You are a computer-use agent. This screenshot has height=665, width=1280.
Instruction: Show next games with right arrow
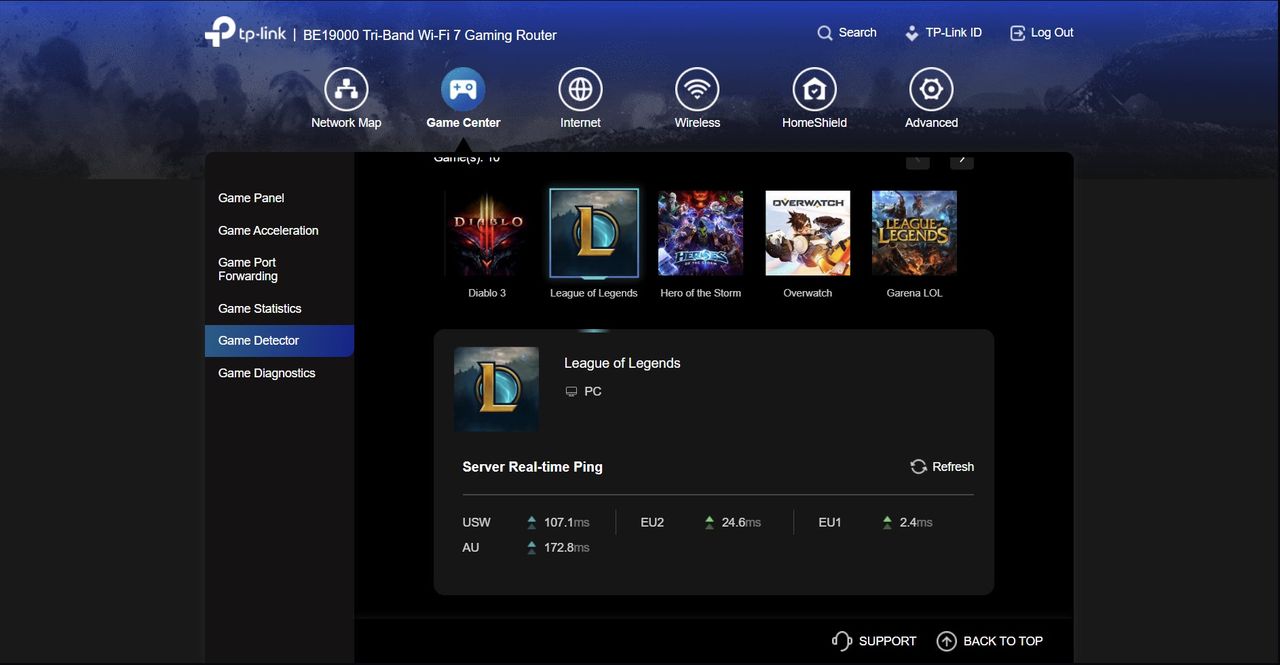tap(961, 159)
